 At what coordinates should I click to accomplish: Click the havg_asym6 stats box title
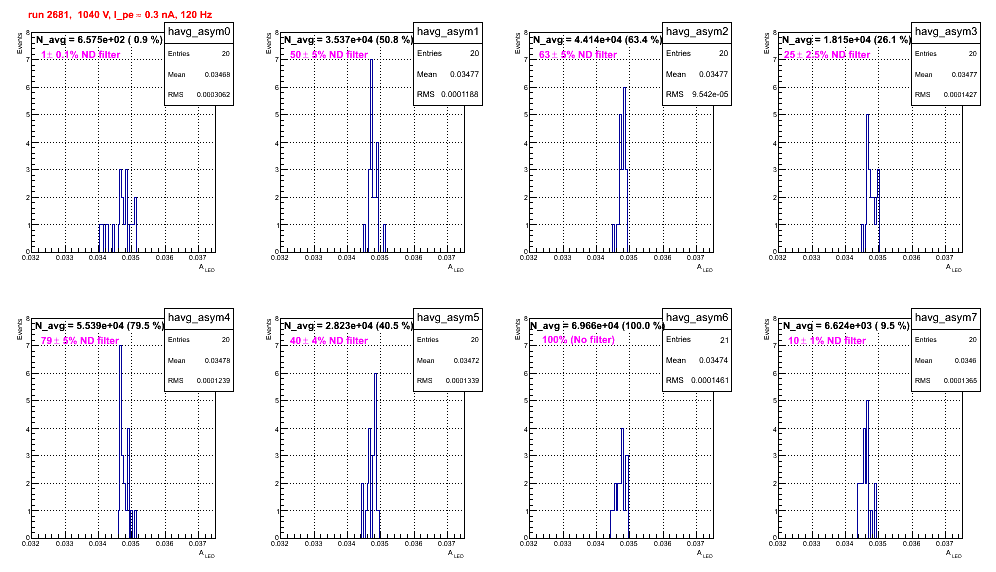(697, 317)
